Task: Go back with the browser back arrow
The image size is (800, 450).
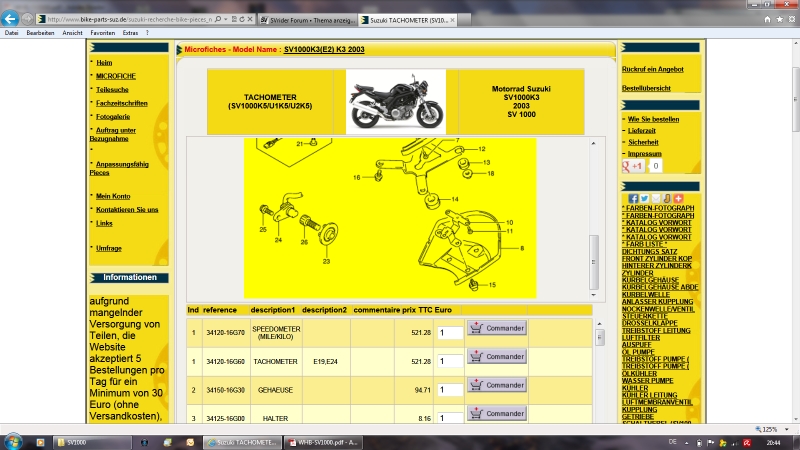Action: [10, 19]
